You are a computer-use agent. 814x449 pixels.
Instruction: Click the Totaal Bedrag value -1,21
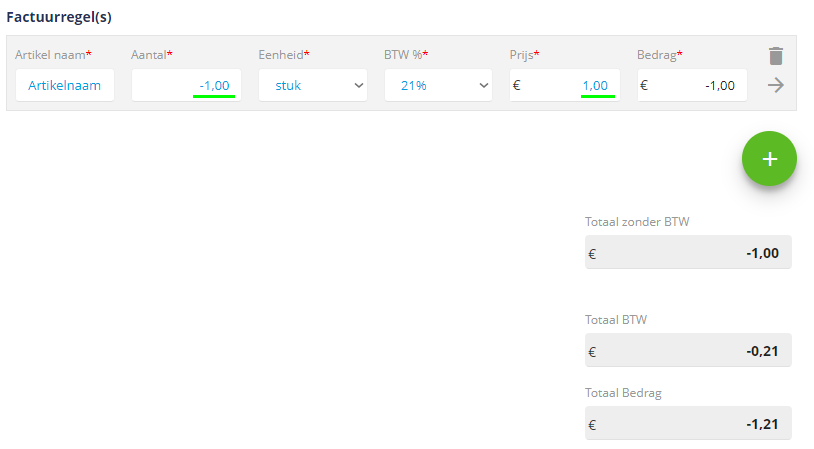(762, 425)
